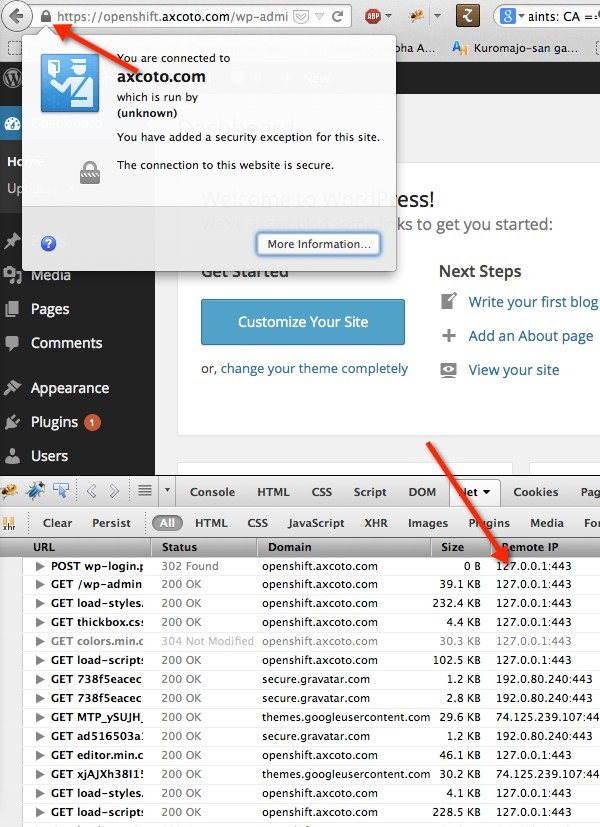Toggle Persist in Net panel
Image resolution: width=600 pixels, height=827 pixels.
[x=111, y=523]
